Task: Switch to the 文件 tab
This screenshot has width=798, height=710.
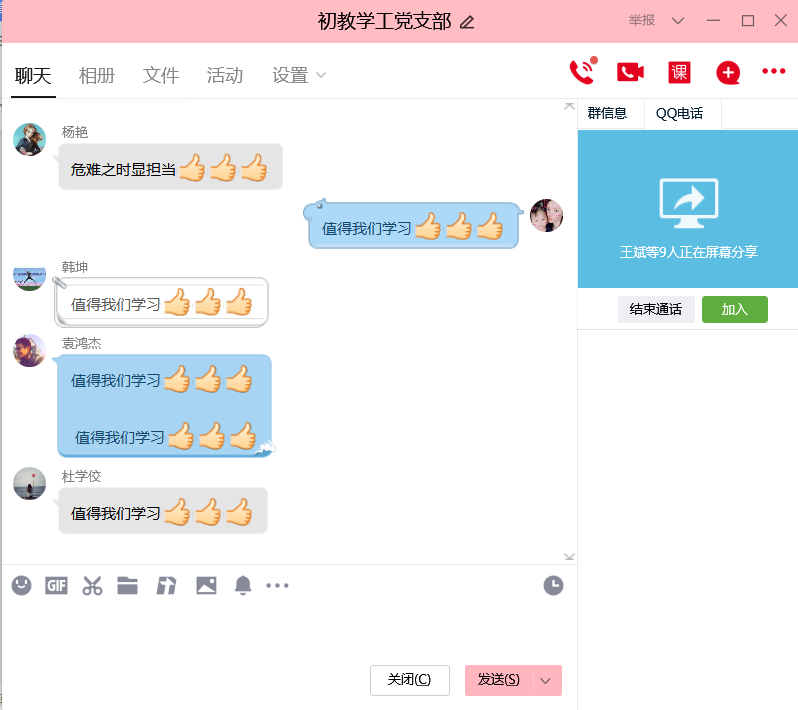Action: click(161, 76)
